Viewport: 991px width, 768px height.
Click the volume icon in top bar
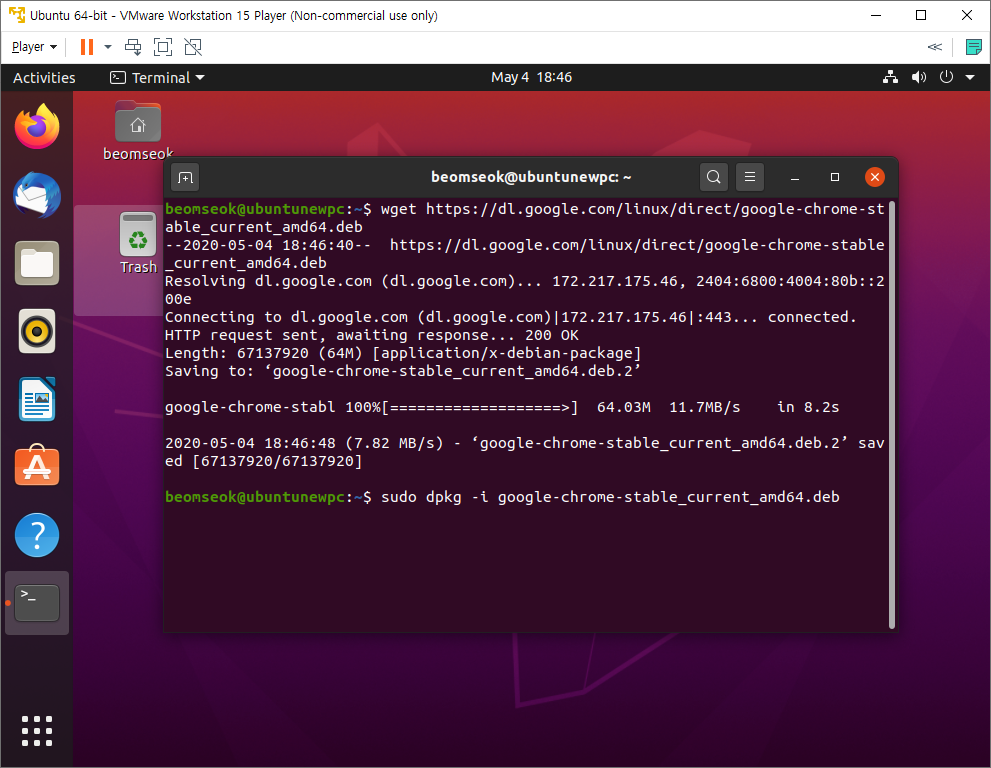918,77
